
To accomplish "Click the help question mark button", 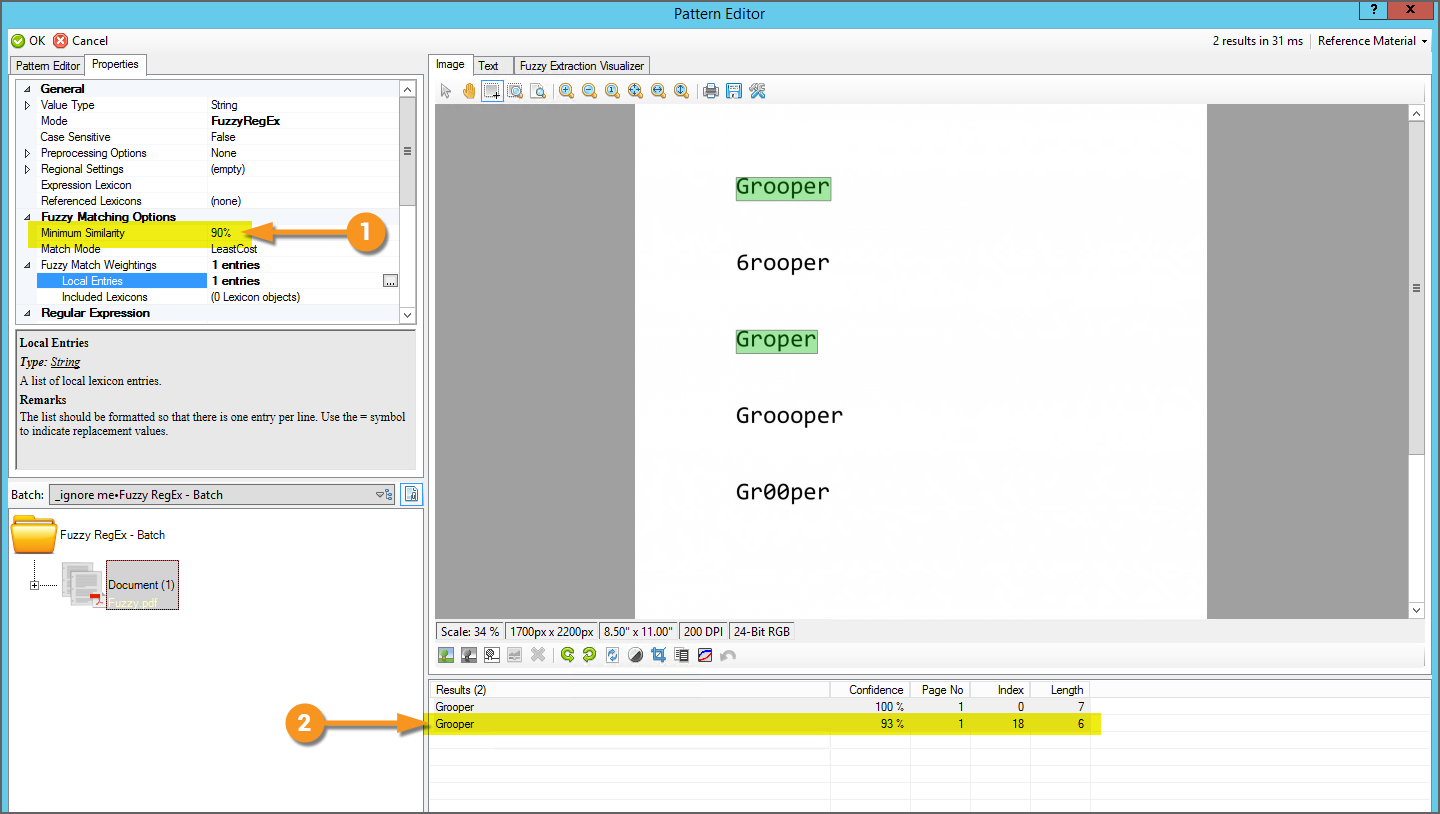I will (1372, 10).
